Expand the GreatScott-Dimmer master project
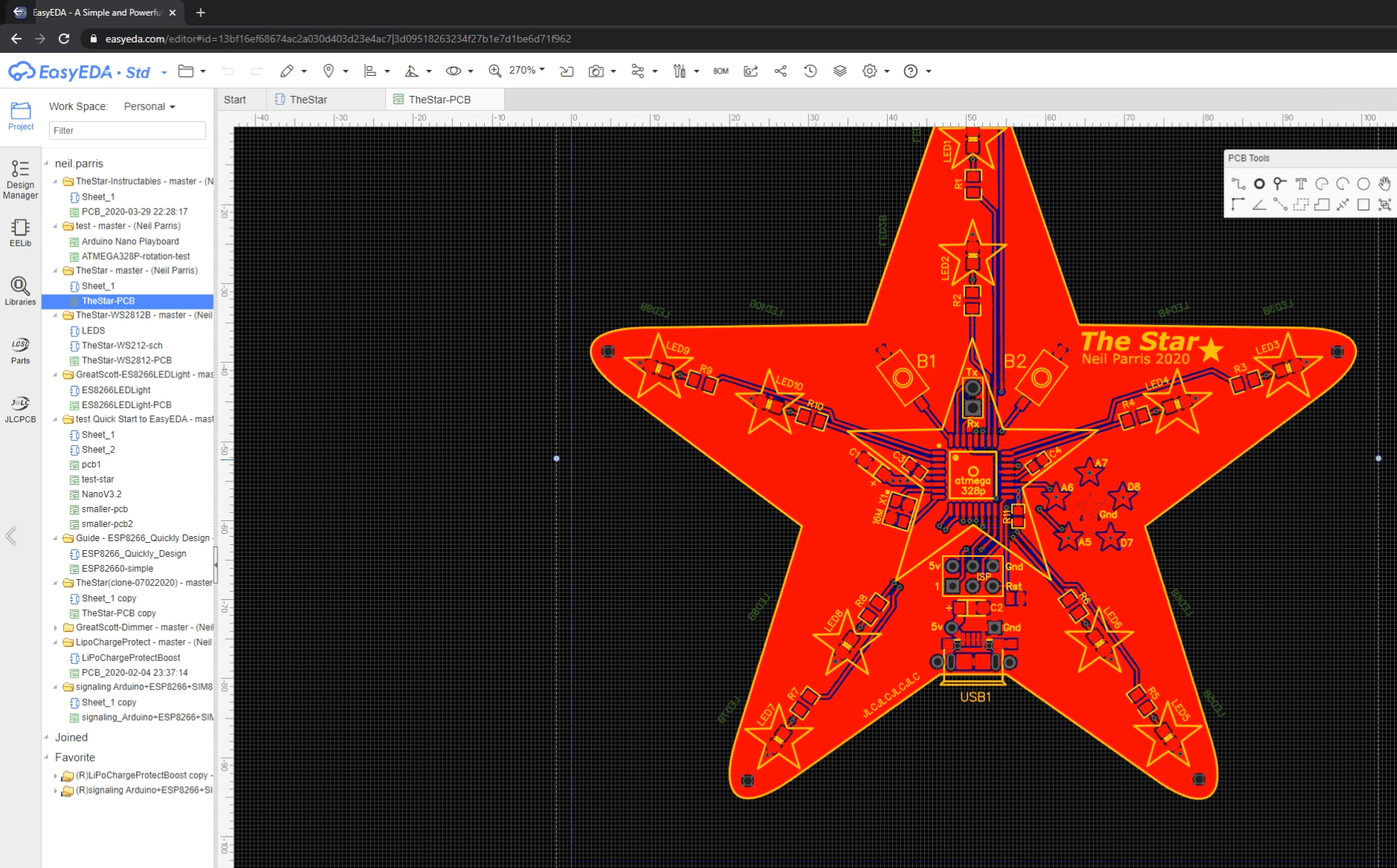The height and width of the screenshot is (868, 1397). pyautogui.click(x=57, y=627)
